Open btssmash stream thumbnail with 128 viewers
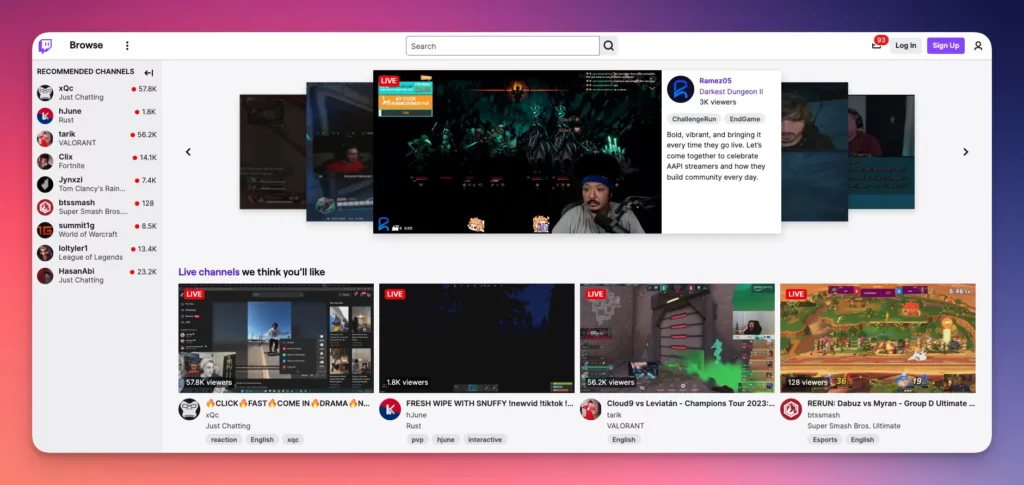The image size is (1024, 485). (878, 338)
